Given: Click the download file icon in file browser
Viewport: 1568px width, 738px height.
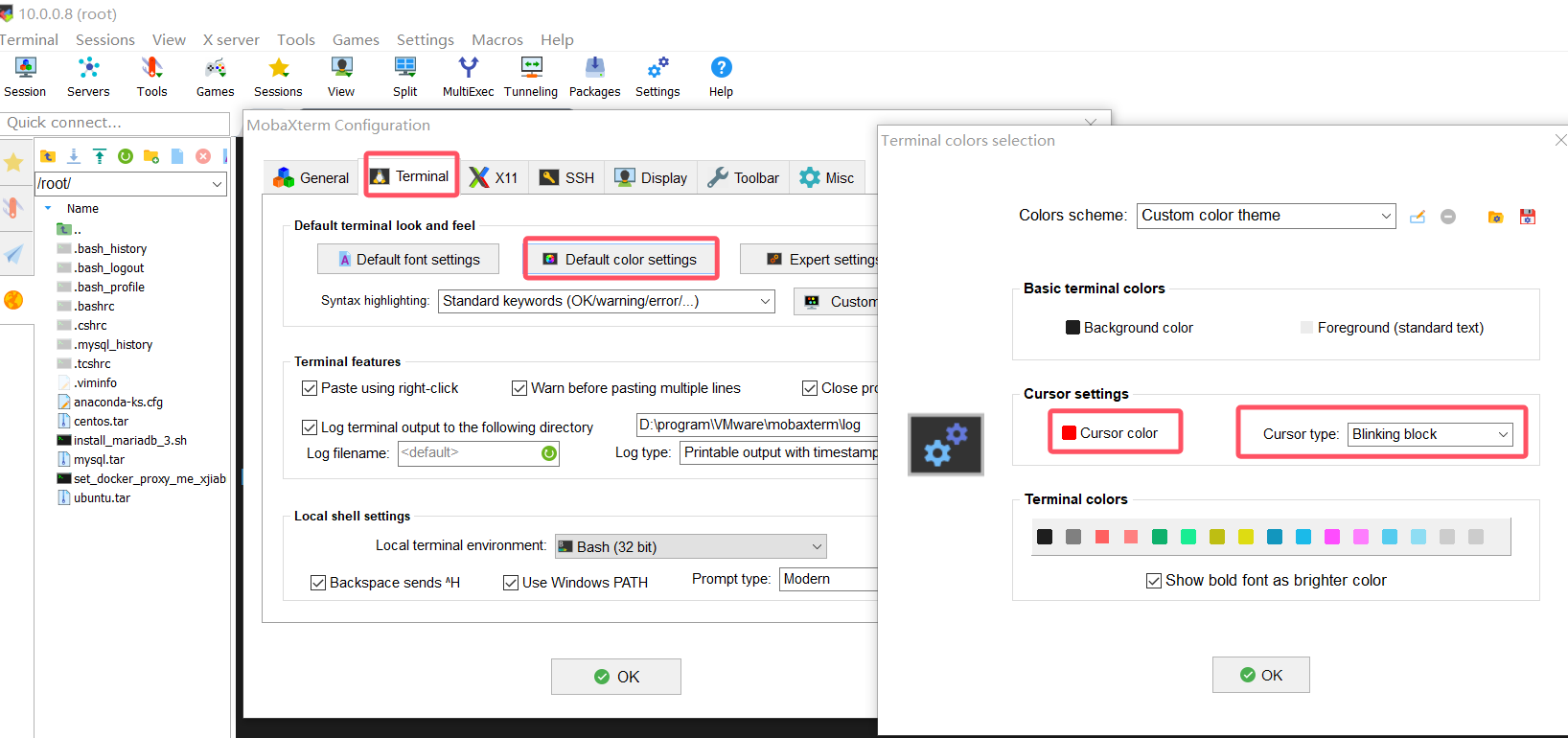Looking at the screenshot, I should [74, 156].
